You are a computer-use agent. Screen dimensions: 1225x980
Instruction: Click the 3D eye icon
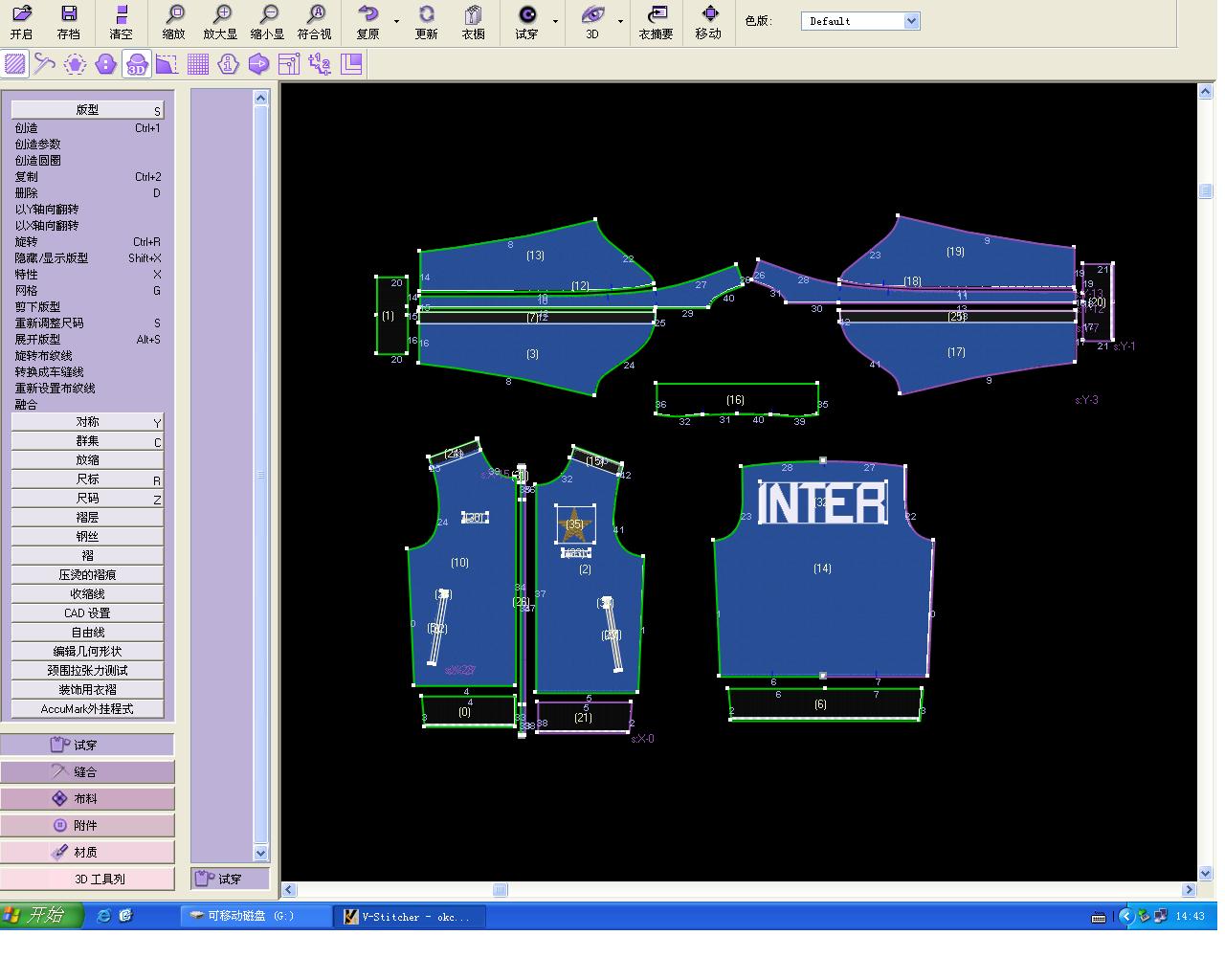(592, 22)
